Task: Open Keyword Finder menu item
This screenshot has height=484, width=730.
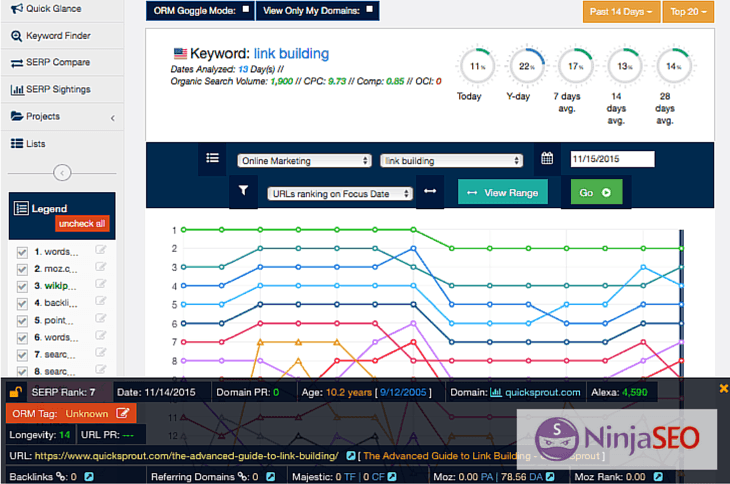Action: click(x=62, y=36)
